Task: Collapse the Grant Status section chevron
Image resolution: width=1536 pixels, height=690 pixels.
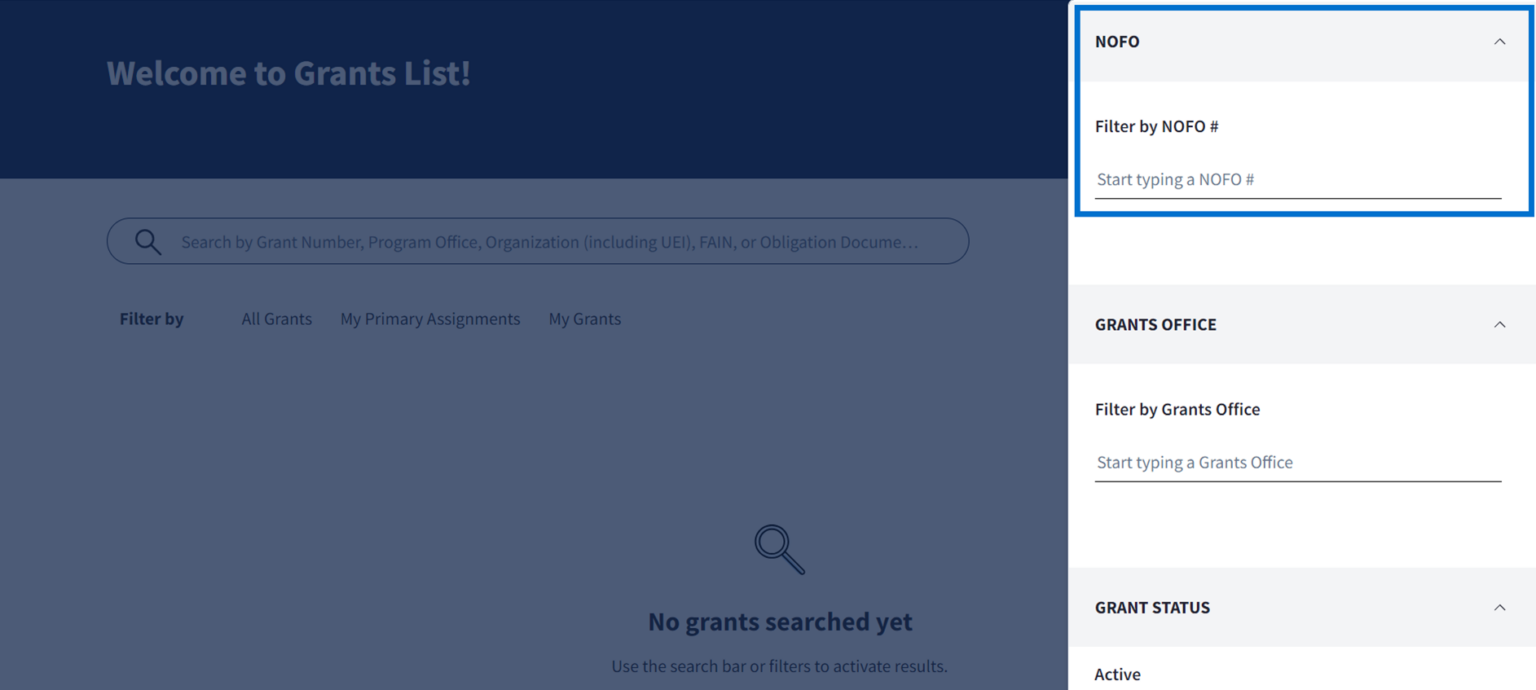Action: [x=1499, y=608]
